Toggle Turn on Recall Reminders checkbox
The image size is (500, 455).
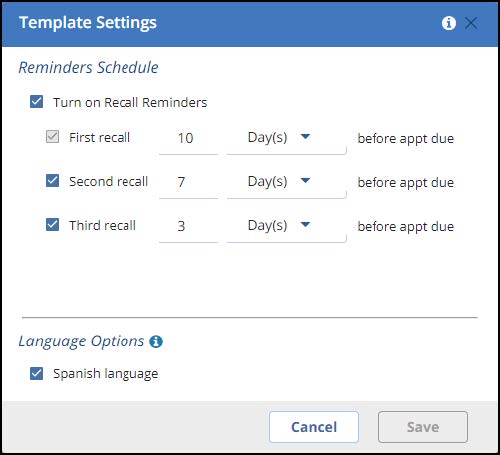[x=36, y=102]
